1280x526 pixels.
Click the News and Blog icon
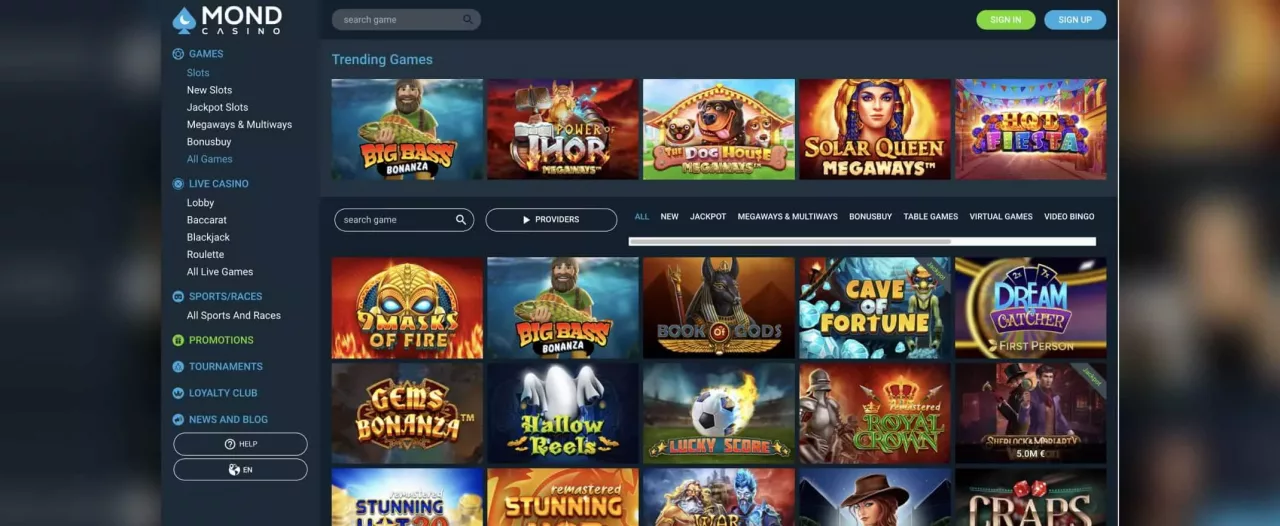pos(178,420)
